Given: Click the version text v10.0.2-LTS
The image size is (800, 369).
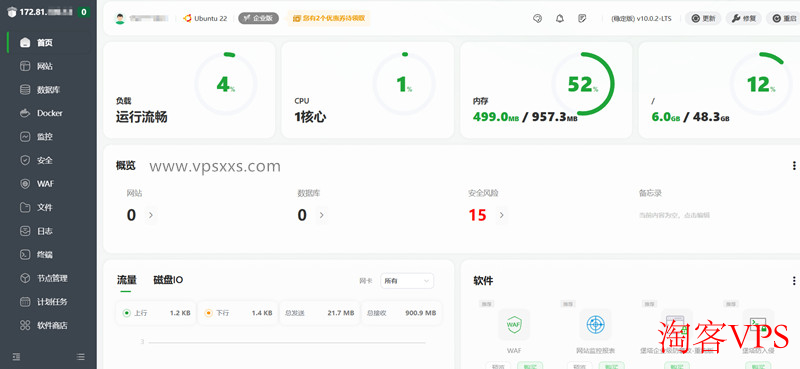Looking at the screenshot, I should (x=654, y=18).
